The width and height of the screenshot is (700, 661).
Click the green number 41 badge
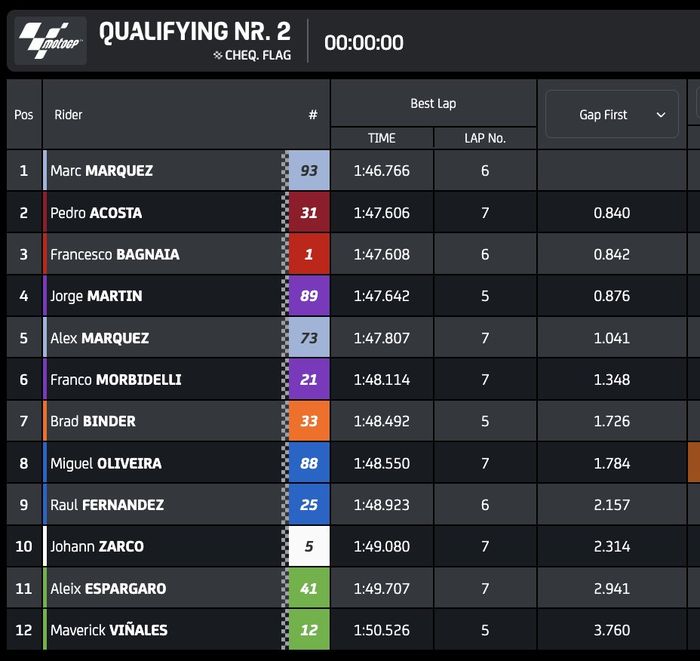(309, 589)
